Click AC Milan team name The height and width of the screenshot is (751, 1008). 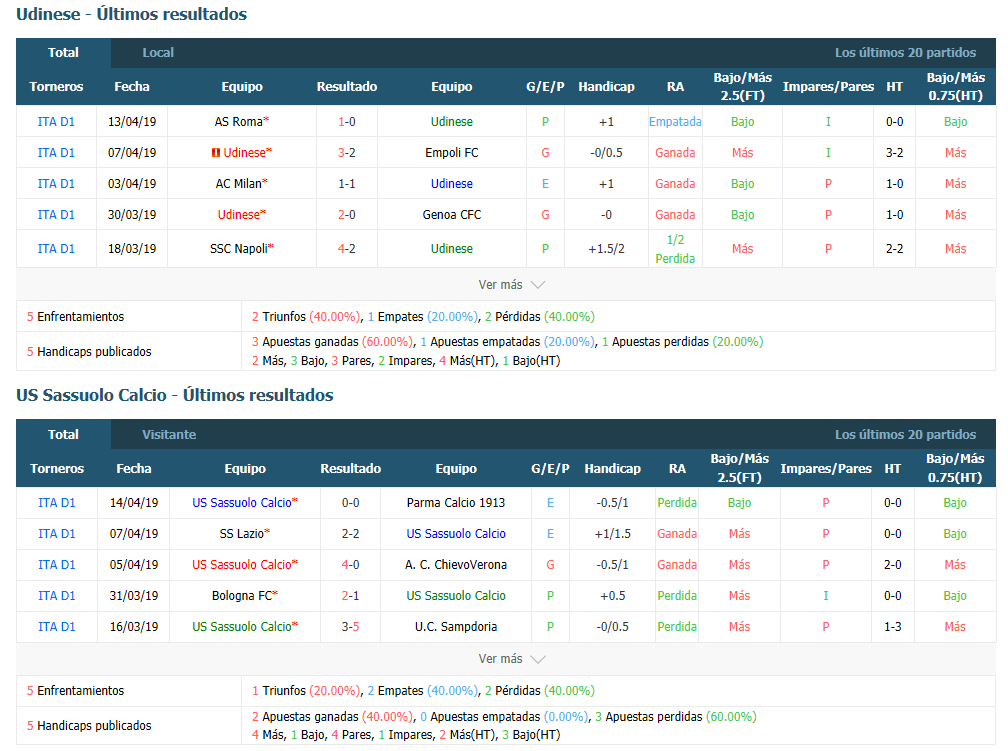[238, 184]
